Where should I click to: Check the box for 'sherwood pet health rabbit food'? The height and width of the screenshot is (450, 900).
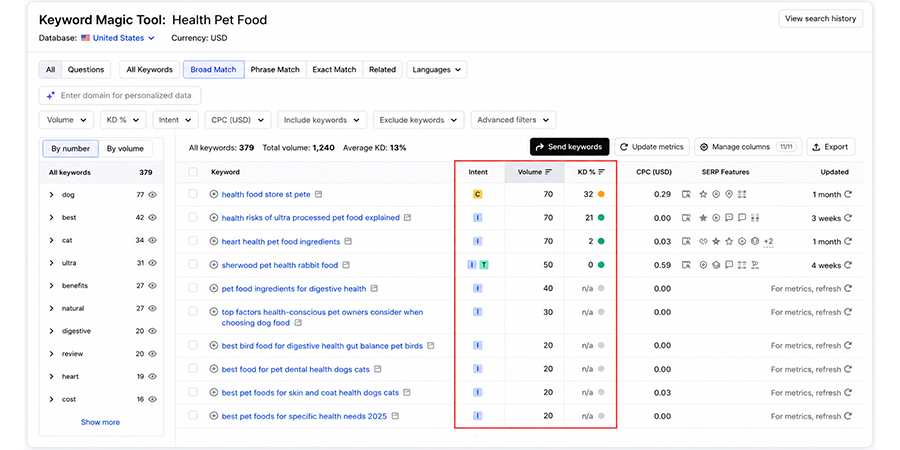pos(193,265)
